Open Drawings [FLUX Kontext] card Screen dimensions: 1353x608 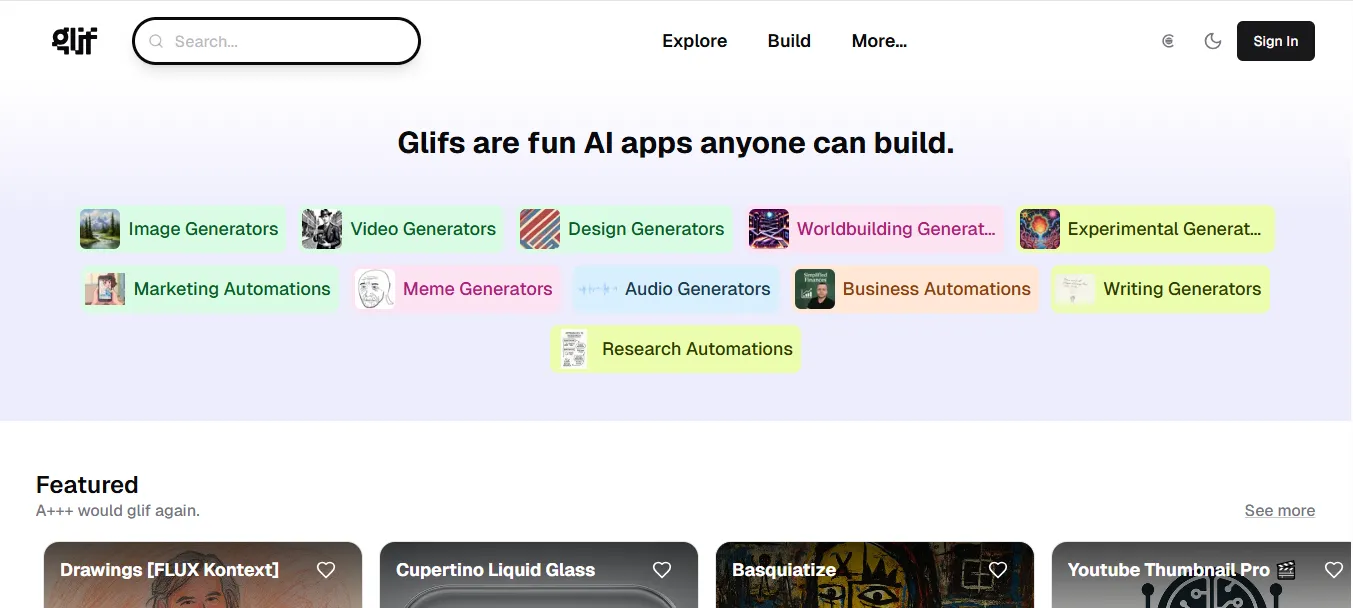[203, 575]
